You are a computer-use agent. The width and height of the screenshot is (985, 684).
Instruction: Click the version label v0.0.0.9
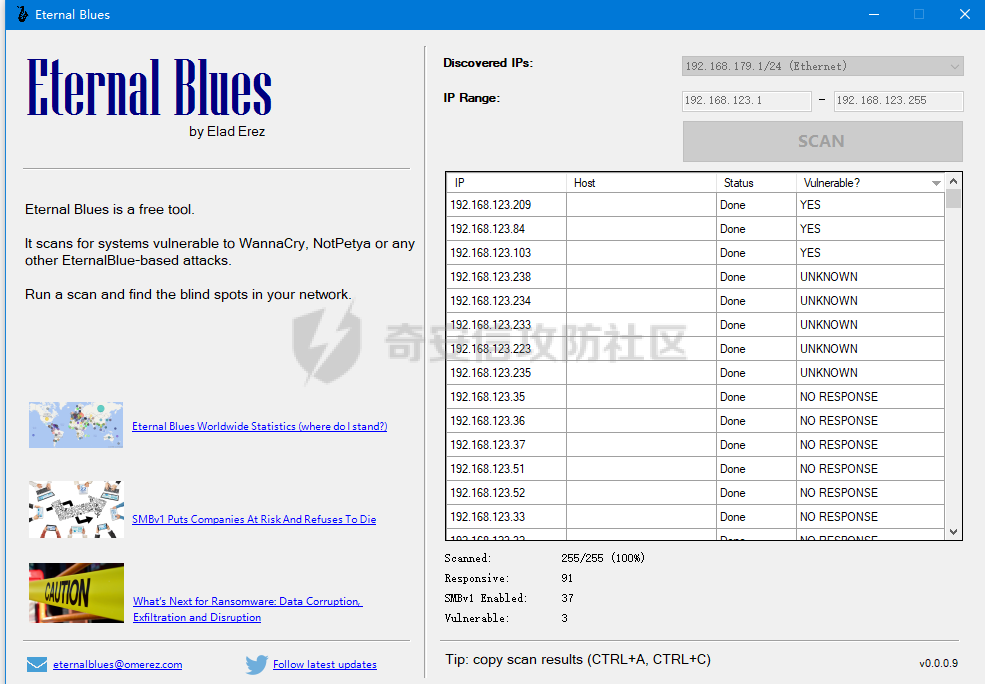[x=939, y=663]
